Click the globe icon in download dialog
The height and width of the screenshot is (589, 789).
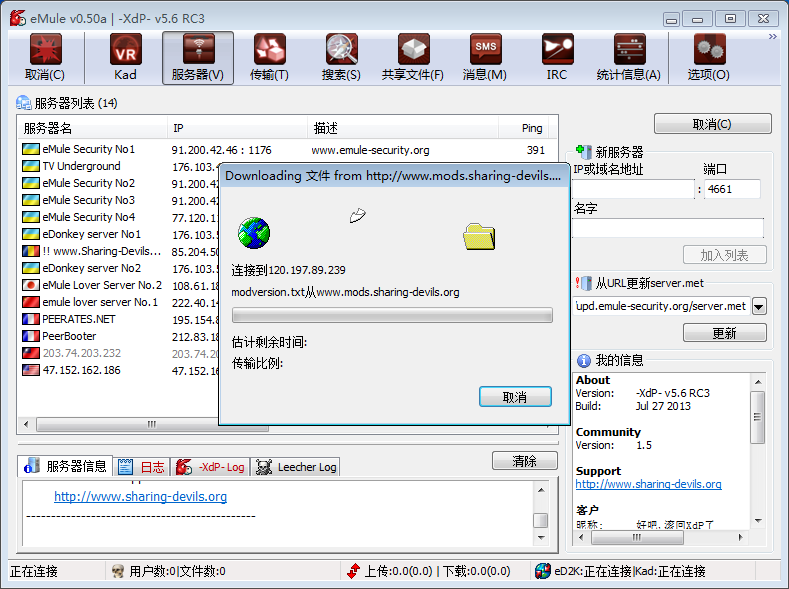click(254, 233)
